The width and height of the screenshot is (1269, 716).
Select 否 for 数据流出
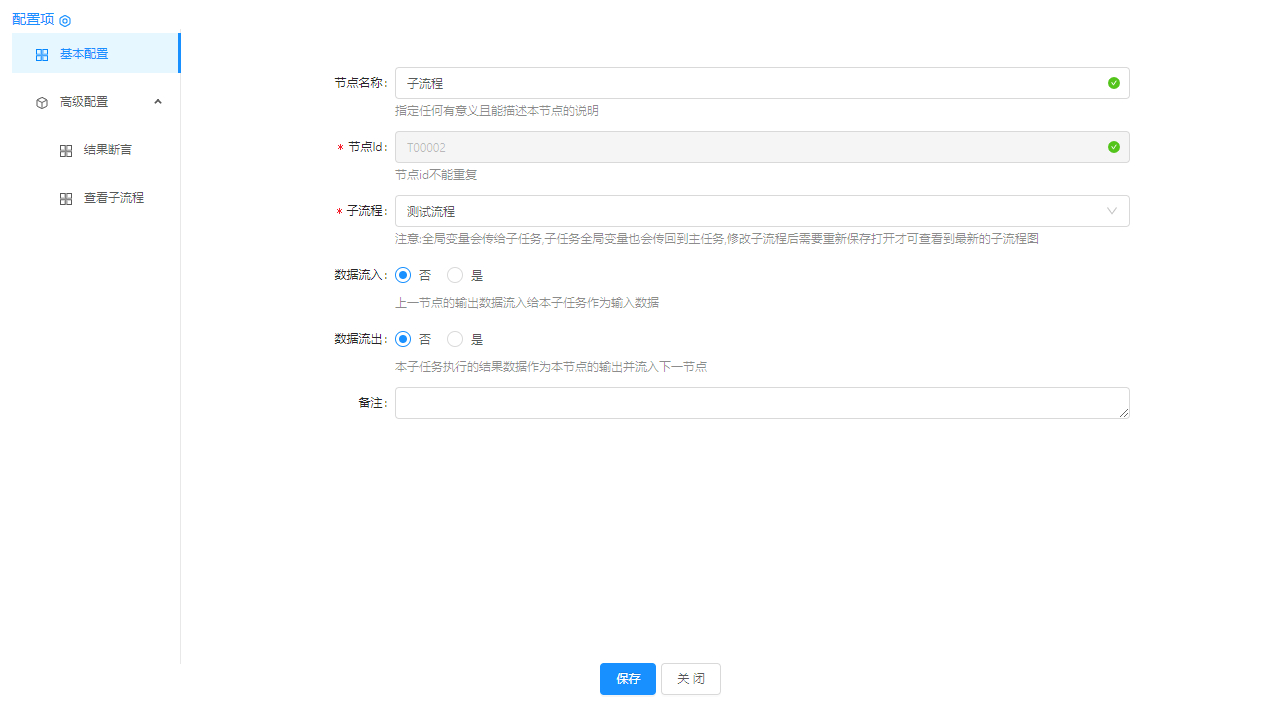click(403, 339)
